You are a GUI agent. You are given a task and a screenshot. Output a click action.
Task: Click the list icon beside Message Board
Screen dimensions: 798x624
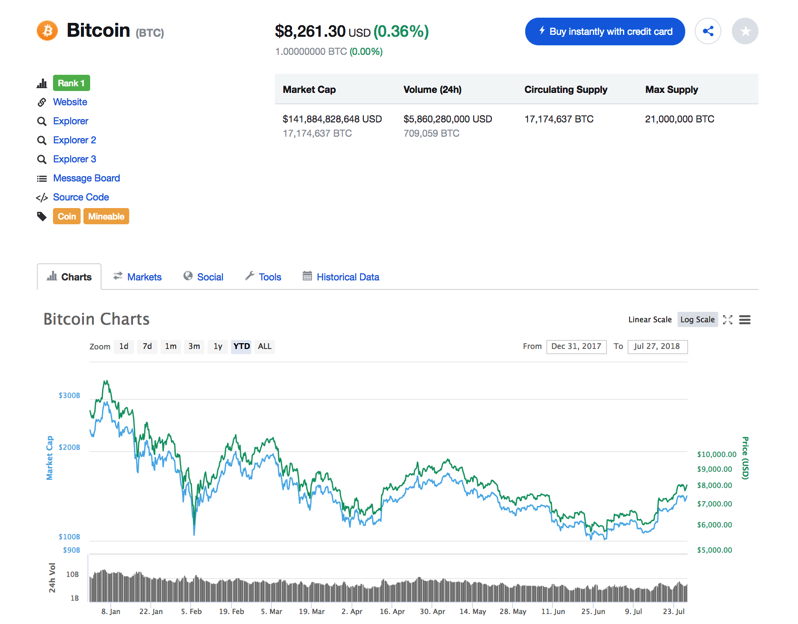pos(42,179)
